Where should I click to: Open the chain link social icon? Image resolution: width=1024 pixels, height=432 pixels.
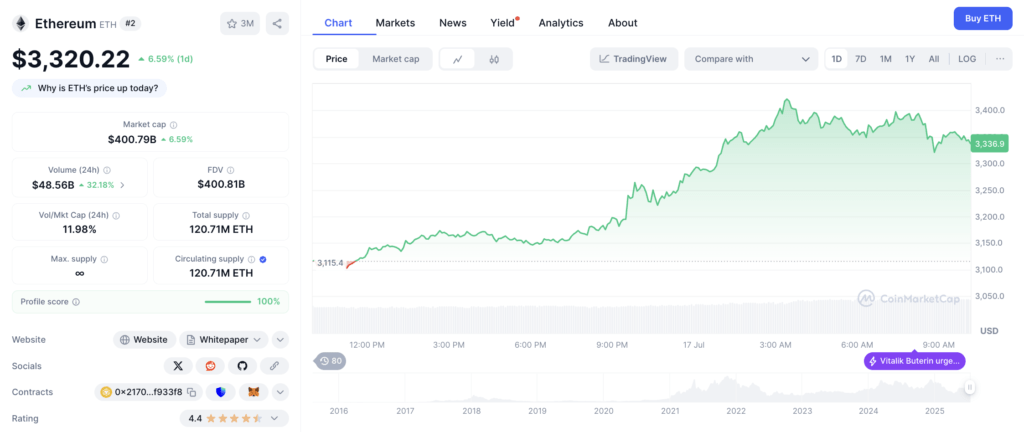point(274,366)
